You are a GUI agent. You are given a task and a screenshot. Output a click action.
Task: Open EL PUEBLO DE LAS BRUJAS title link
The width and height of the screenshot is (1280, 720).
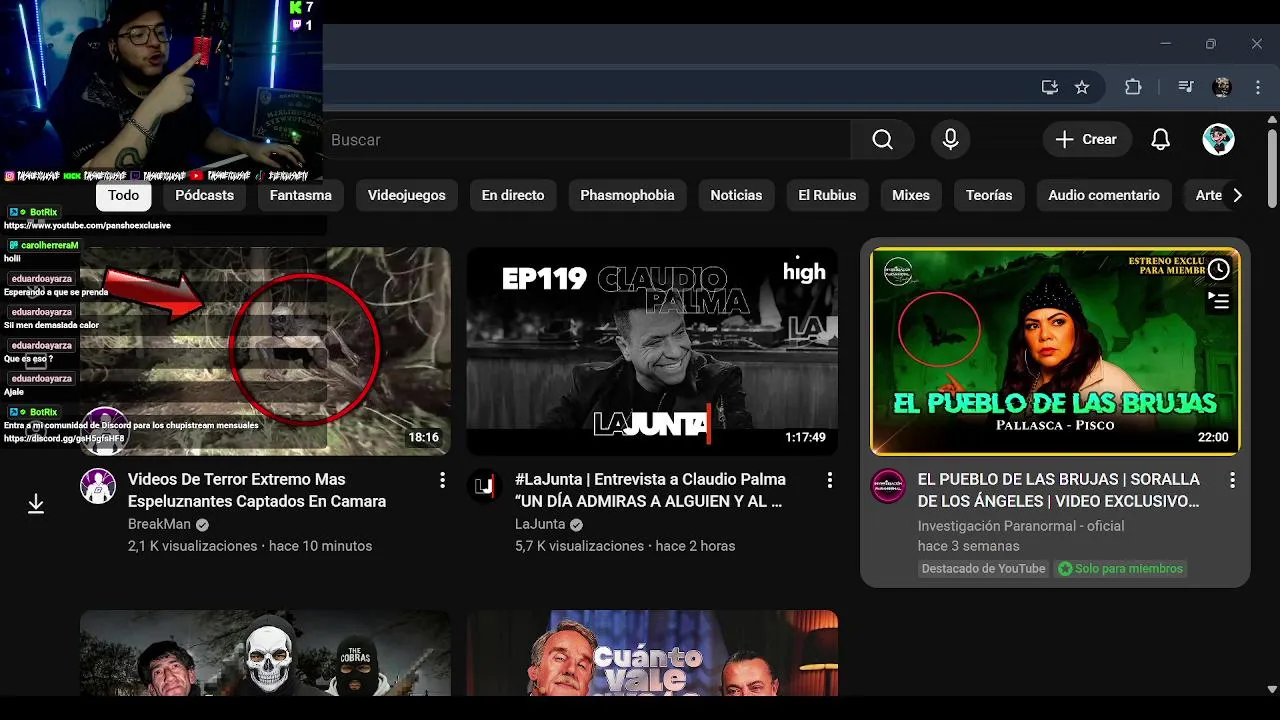(1059, 490)
